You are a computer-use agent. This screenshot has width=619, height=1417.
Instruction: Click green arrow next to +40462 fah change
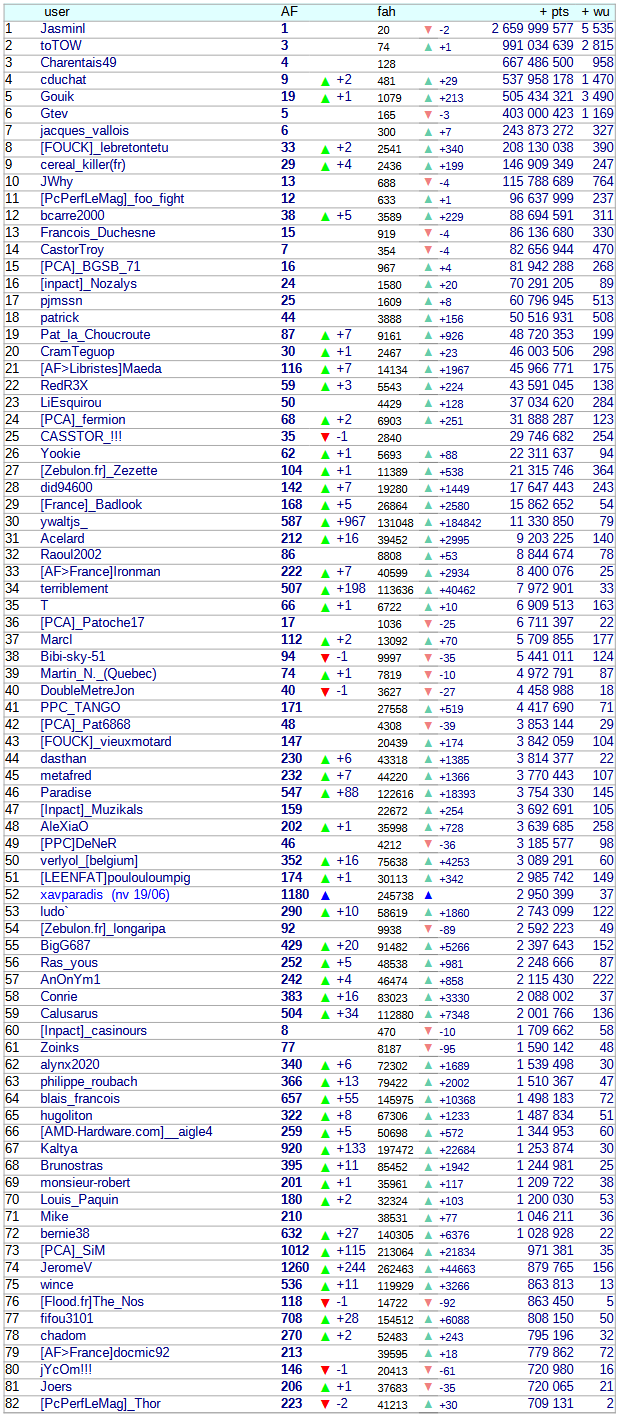coord(429,590)
